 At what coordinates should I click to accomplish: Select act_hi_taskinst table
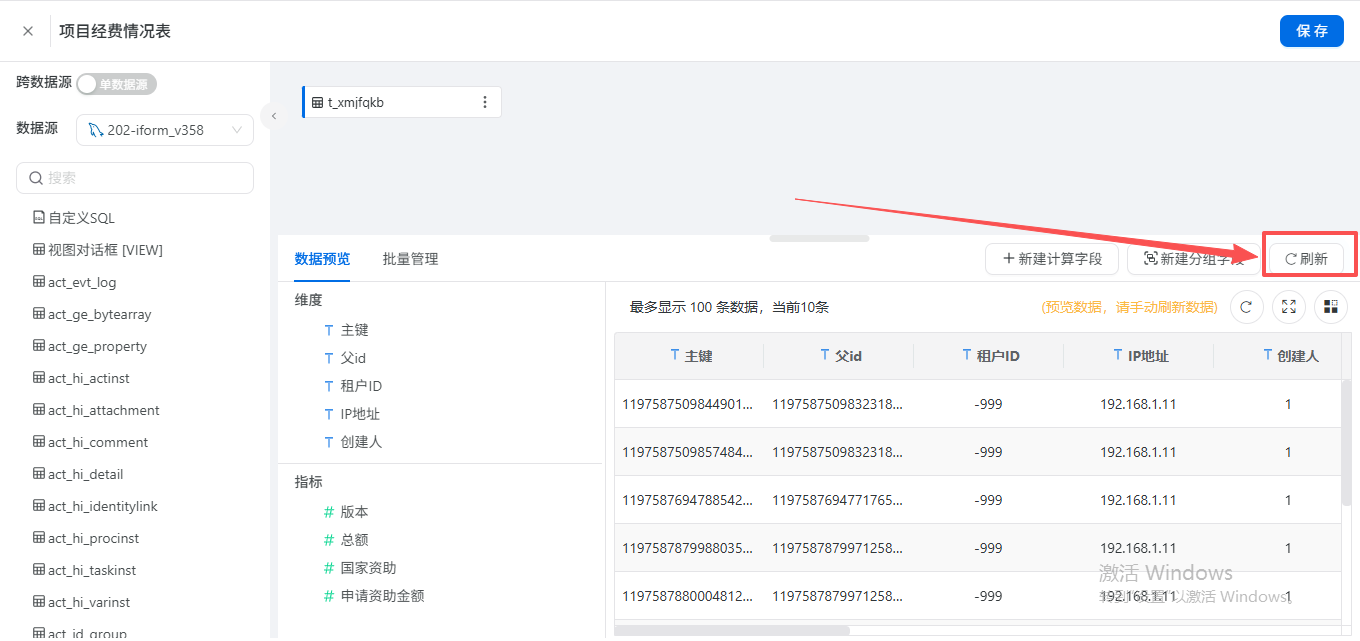coord(84,570)
